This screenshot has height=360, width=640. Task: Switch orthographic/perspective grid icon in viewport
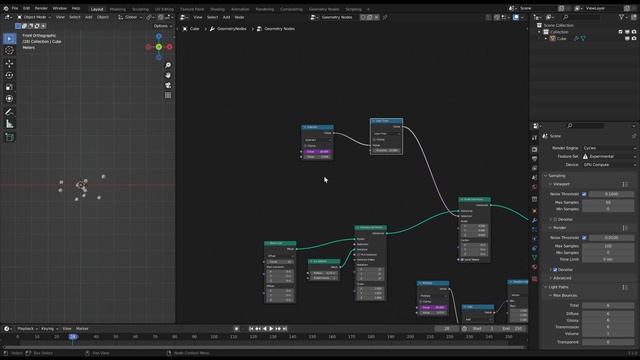tap(168, 95)
